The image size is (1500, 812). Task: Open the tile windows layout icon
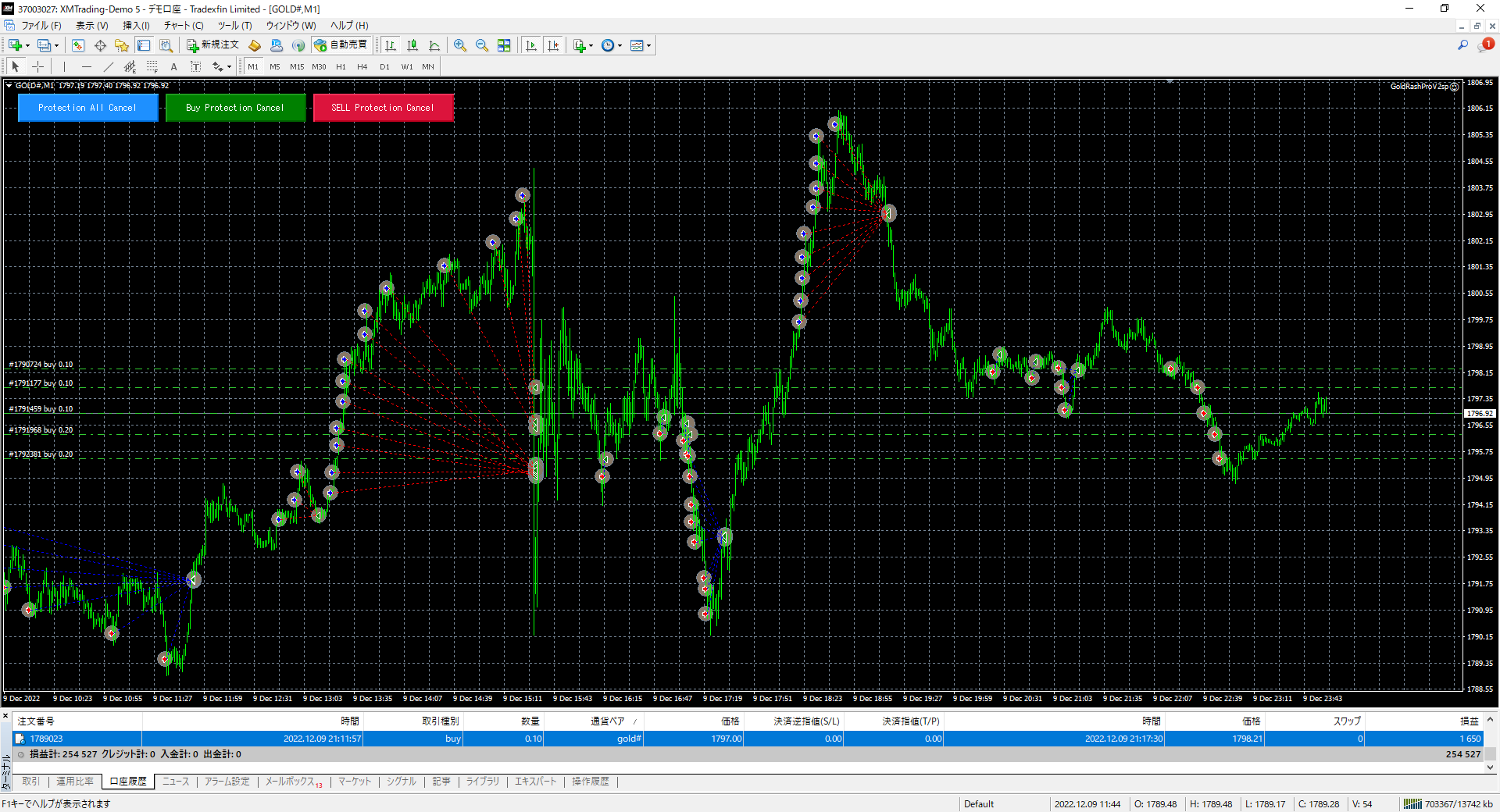pyautogui.click(x=504, y=45)
